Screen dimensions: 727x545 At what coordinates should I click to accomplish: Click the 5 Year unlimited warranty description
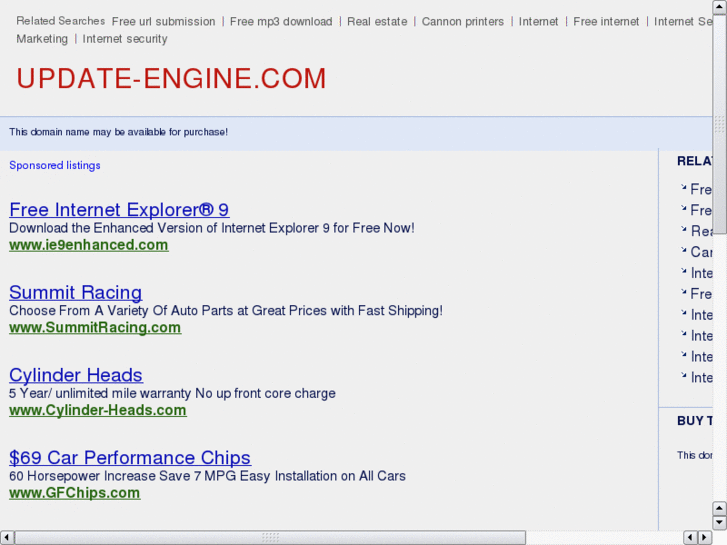(172, 393)
